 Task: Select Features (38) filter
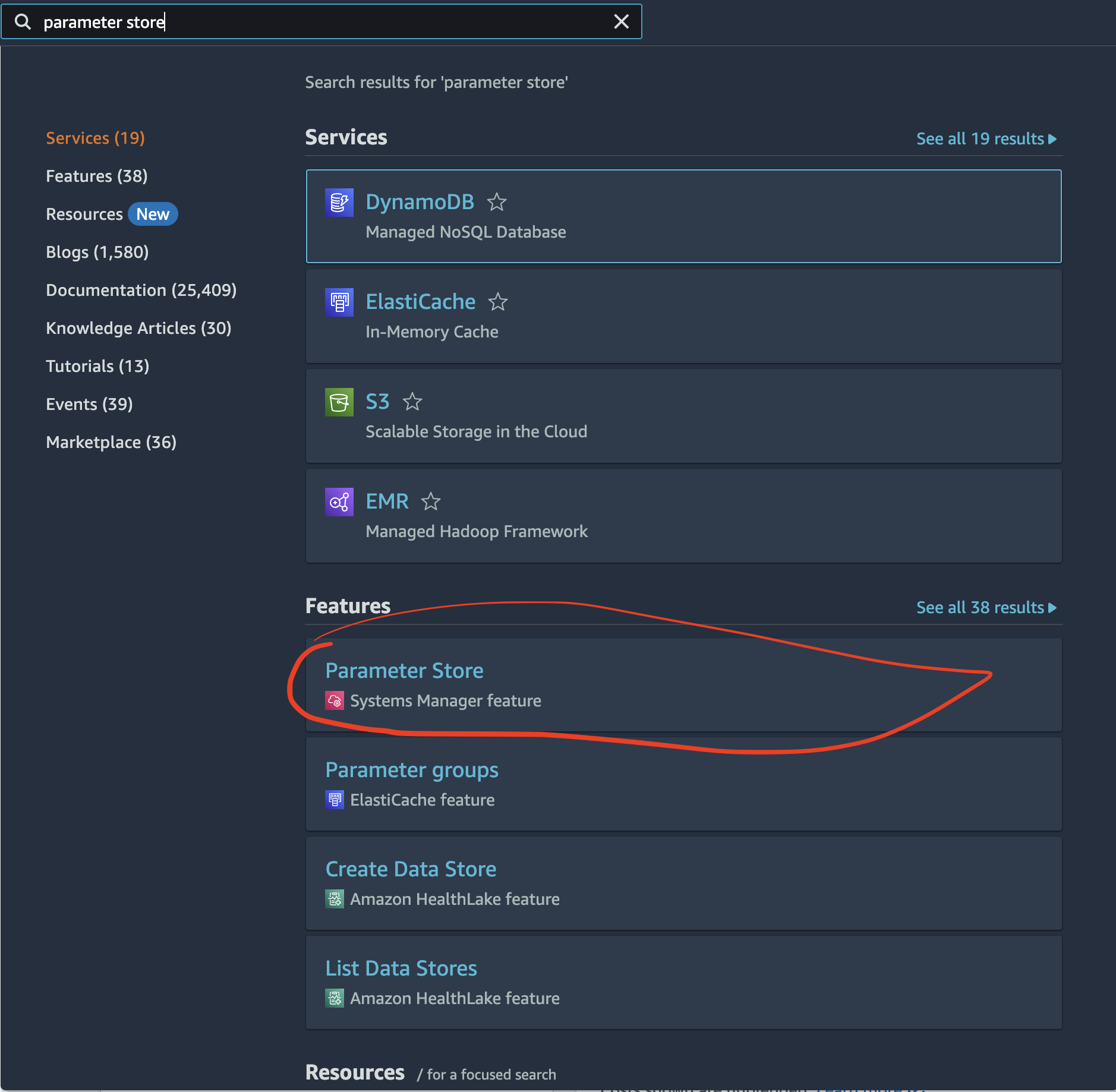tap(97, 176)
